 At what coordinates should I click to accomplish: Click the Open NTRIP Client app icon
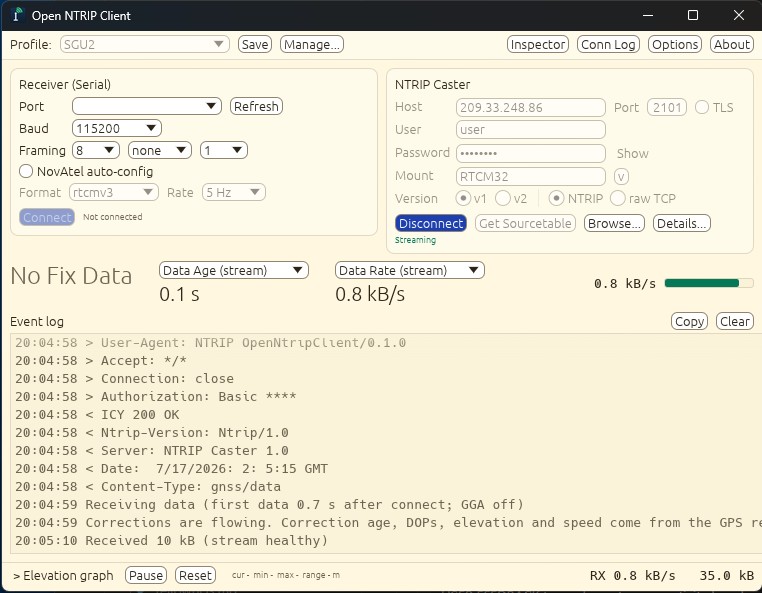click(x=17, y=15)
